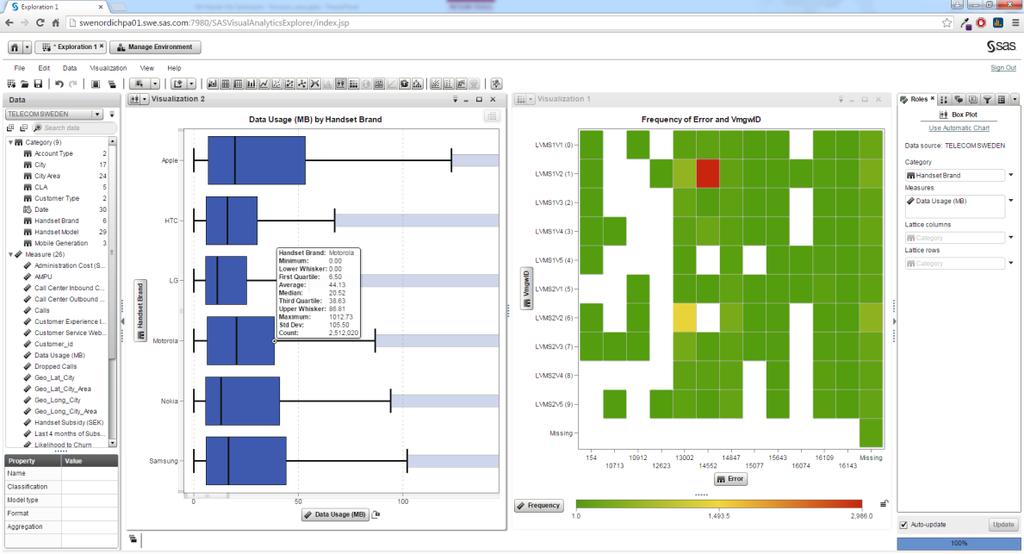Open the File menu
Viewport: 1024px width, 554px height.
[20, 68]
